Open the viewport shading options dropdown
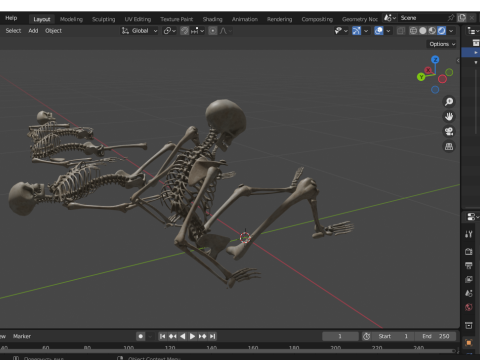480x360 pixels. 451,31
